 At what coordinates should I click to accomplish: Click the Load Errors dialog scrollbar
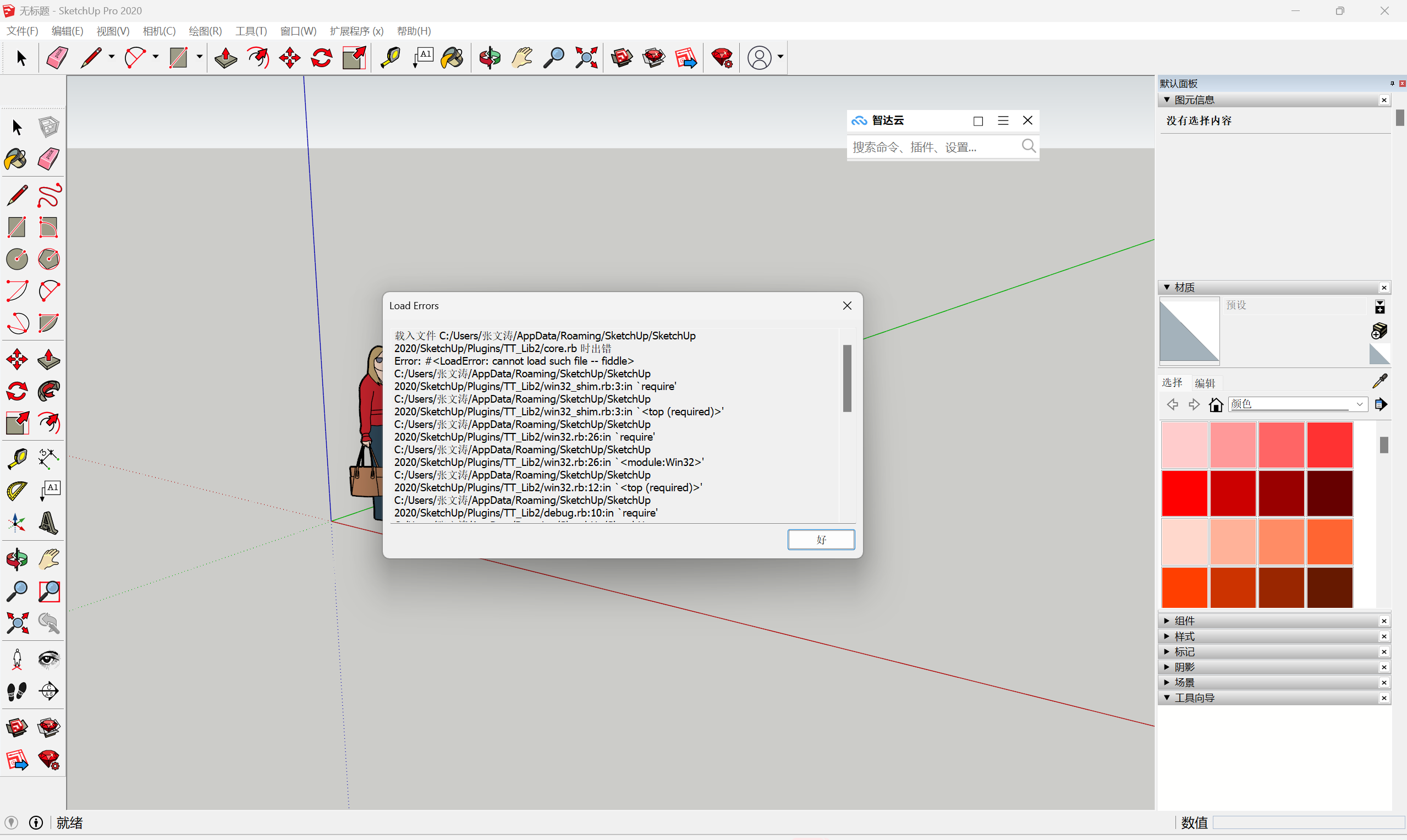[847, 378]
